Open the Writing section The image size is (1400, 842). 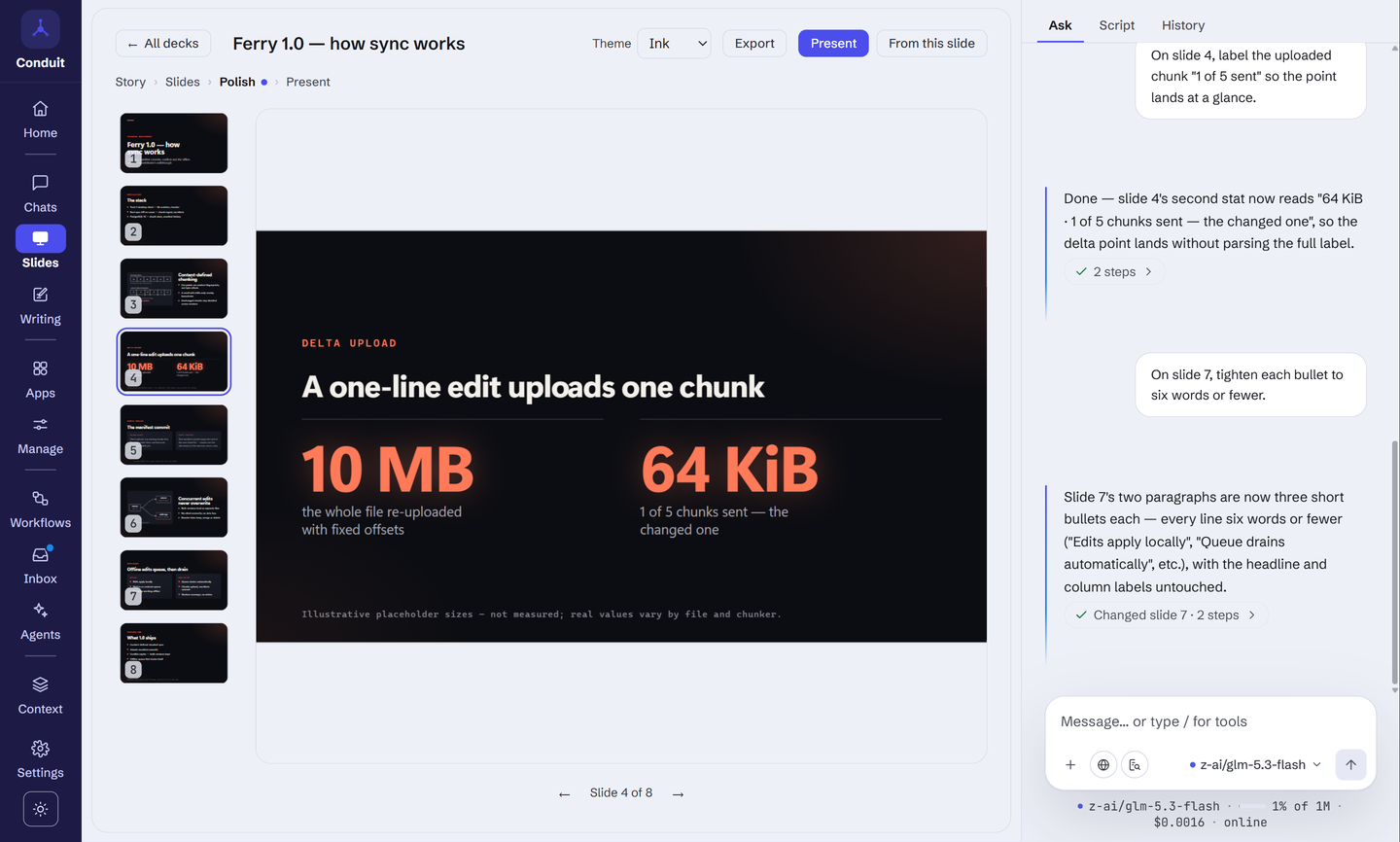(40, 305)
